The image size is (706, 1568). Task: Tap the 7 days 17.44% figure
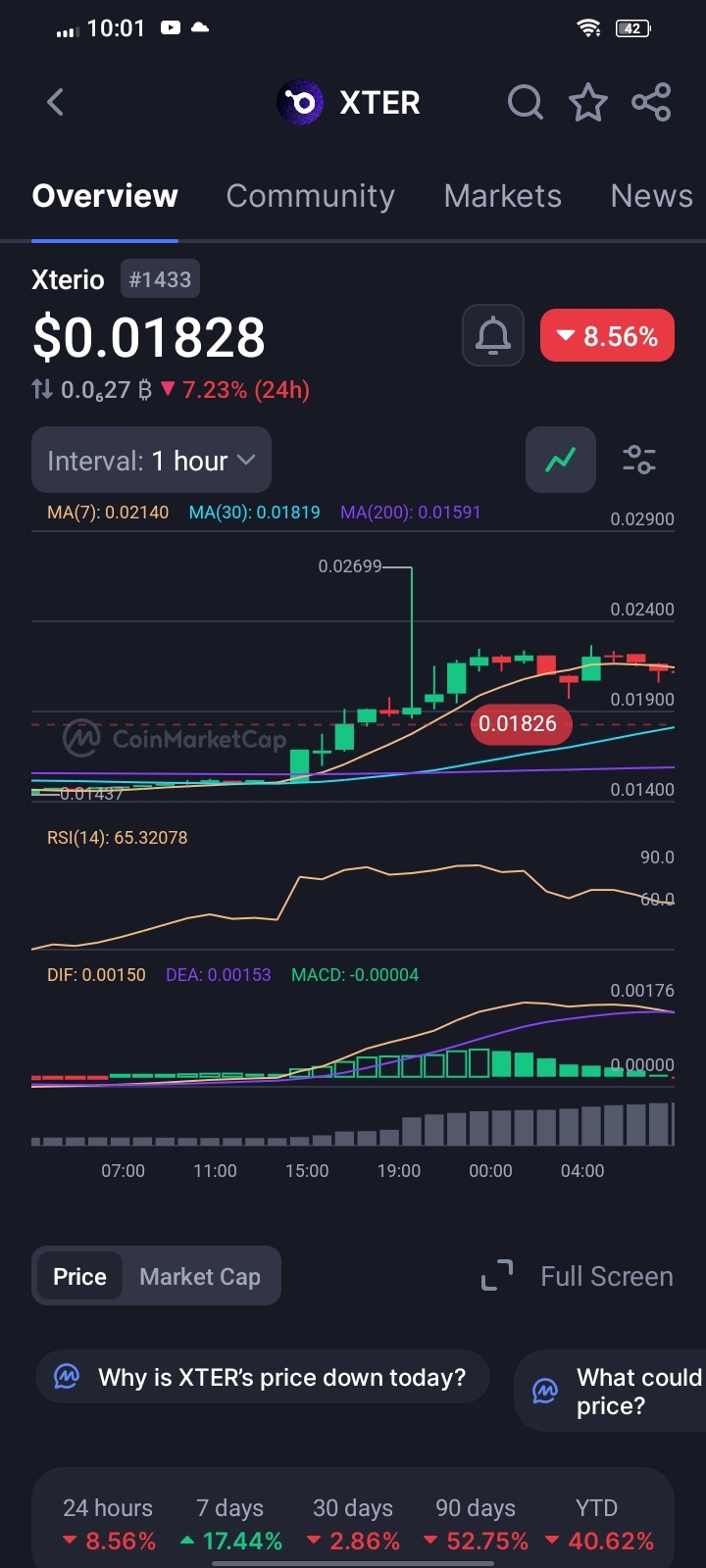[231, 1541]
